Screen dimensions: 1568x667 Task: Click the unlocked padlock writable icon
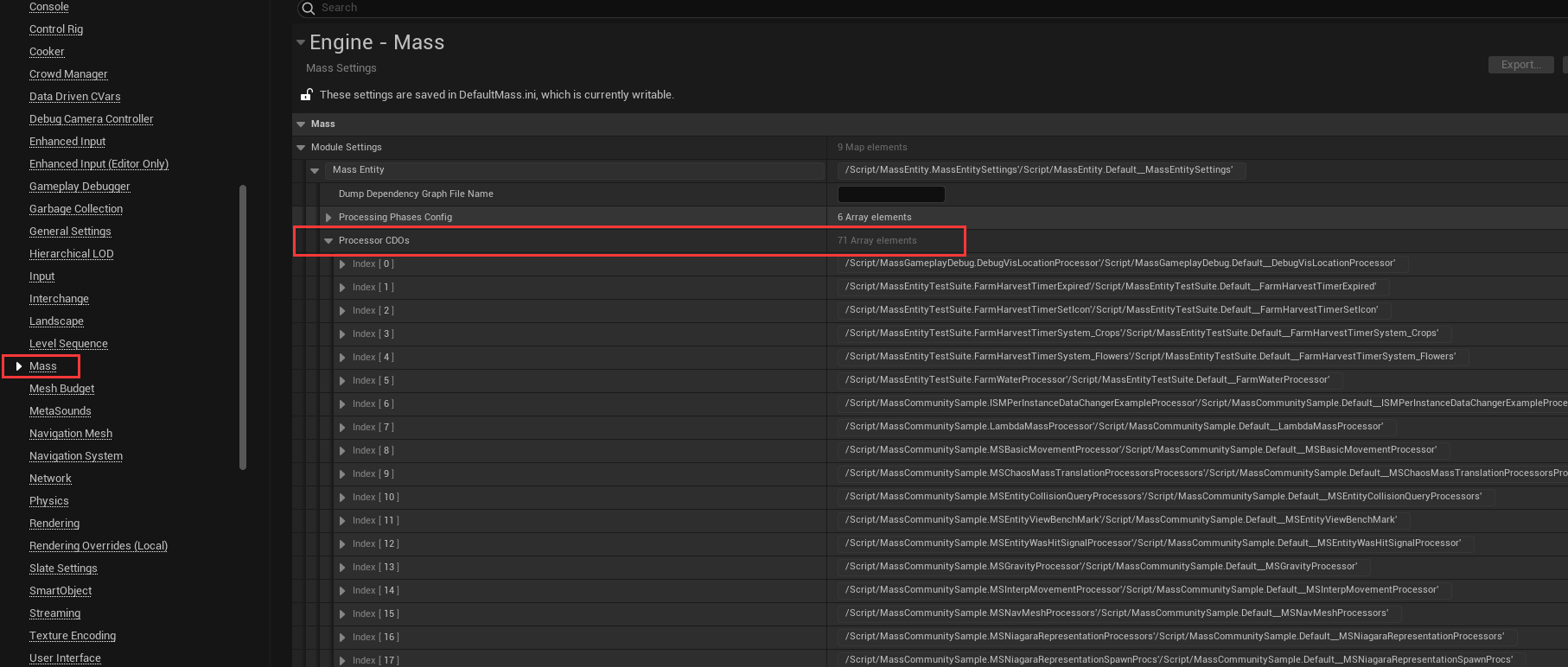[306, 95]
